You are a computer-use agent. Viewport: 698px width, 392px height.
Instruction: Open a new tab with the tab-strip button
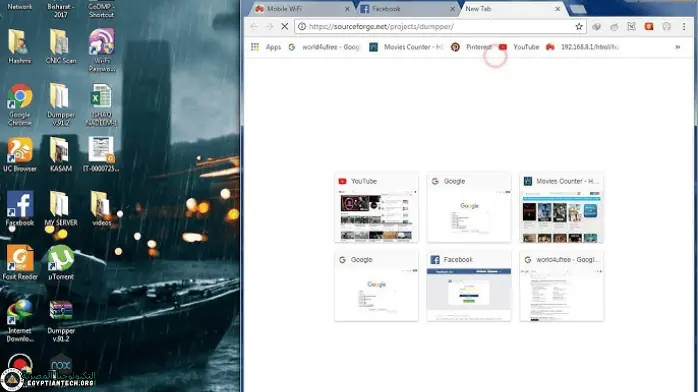[578, 9]
